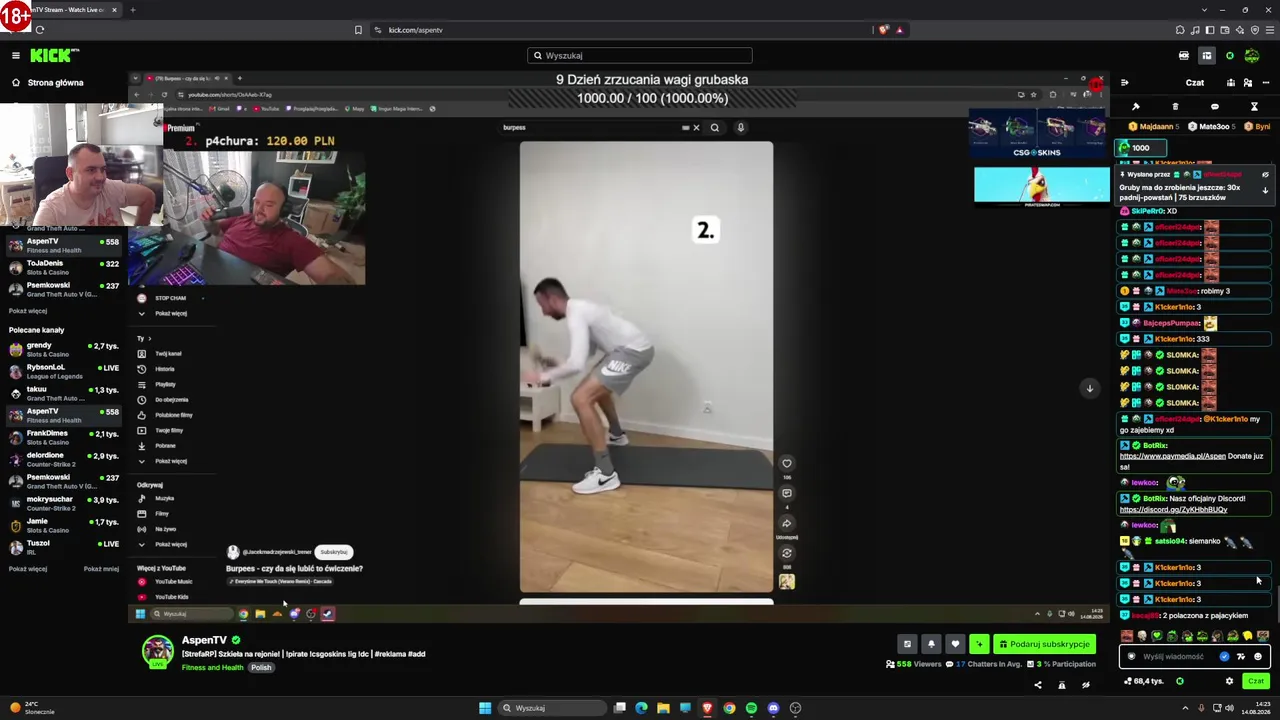Image resolution: width=1280 pixels, height=720 pixels.
Task: Click the moderation hammer icon in chat
Action: (x=1136, y=107)
